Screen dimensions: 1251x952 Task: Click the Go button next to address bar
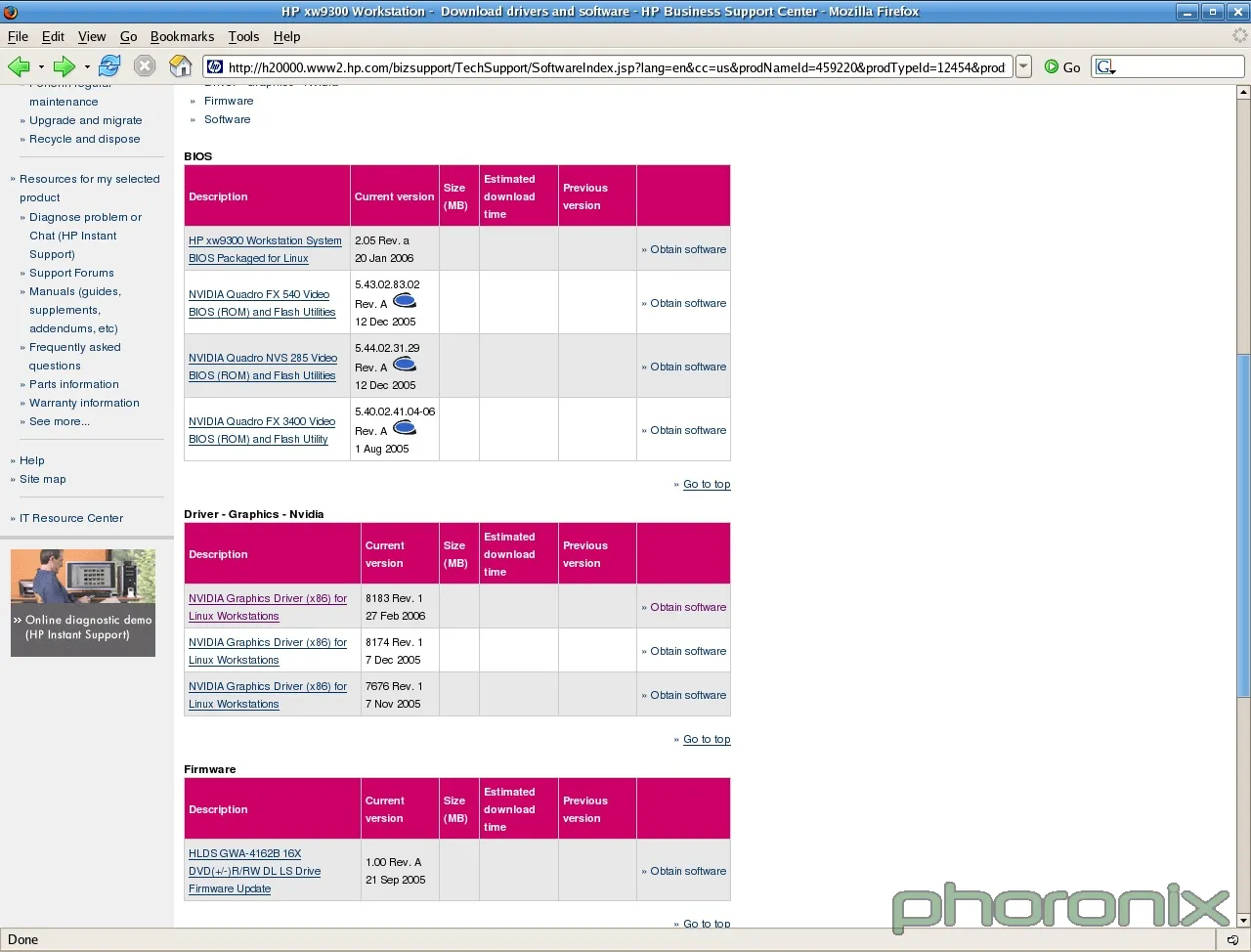(1062, 66)
